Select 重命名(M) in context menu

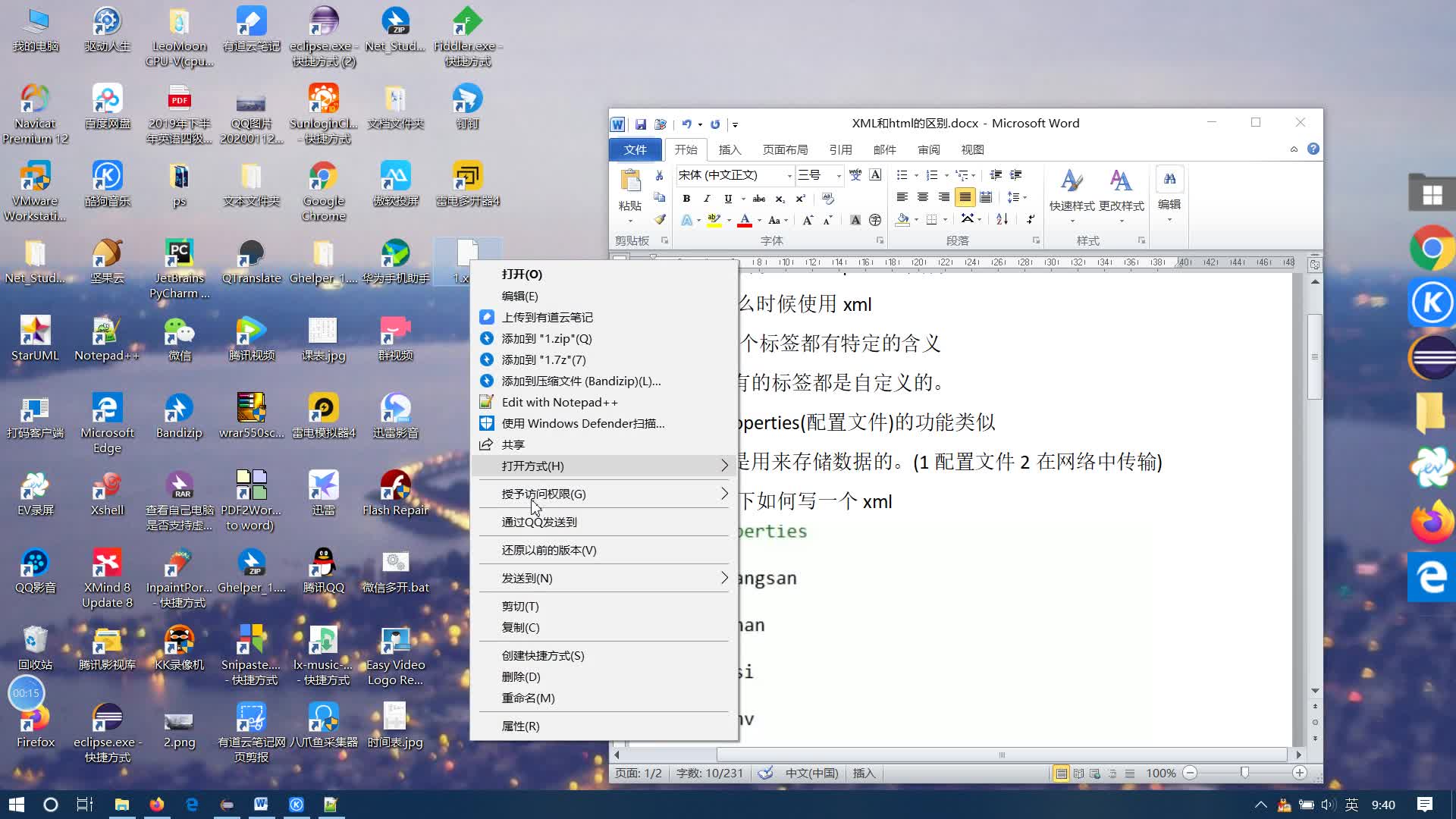pos(604,698)
